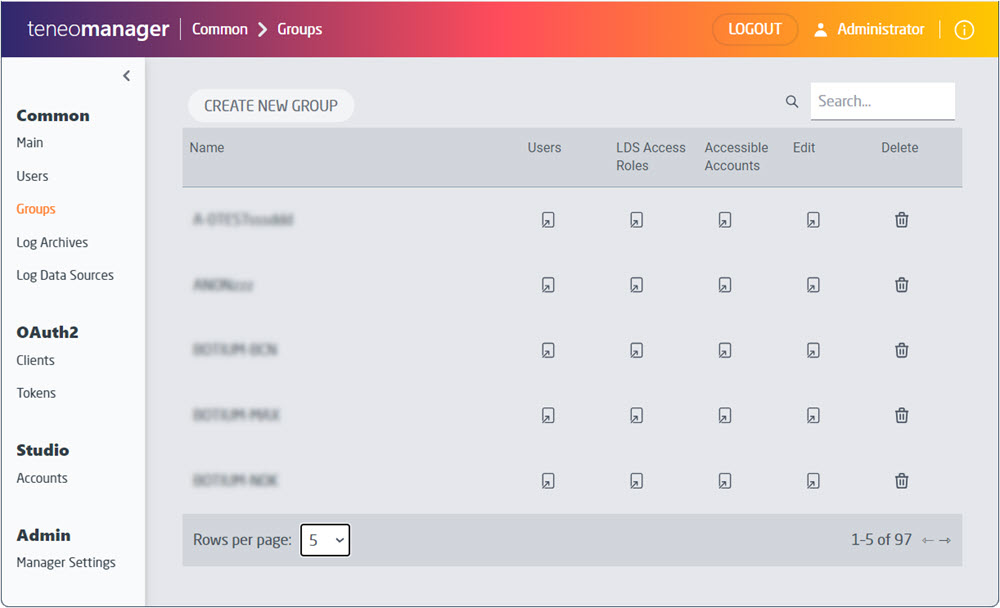Collapse the sidebar using the chevron
1000x608 pixels.
[x=126, y=75]
